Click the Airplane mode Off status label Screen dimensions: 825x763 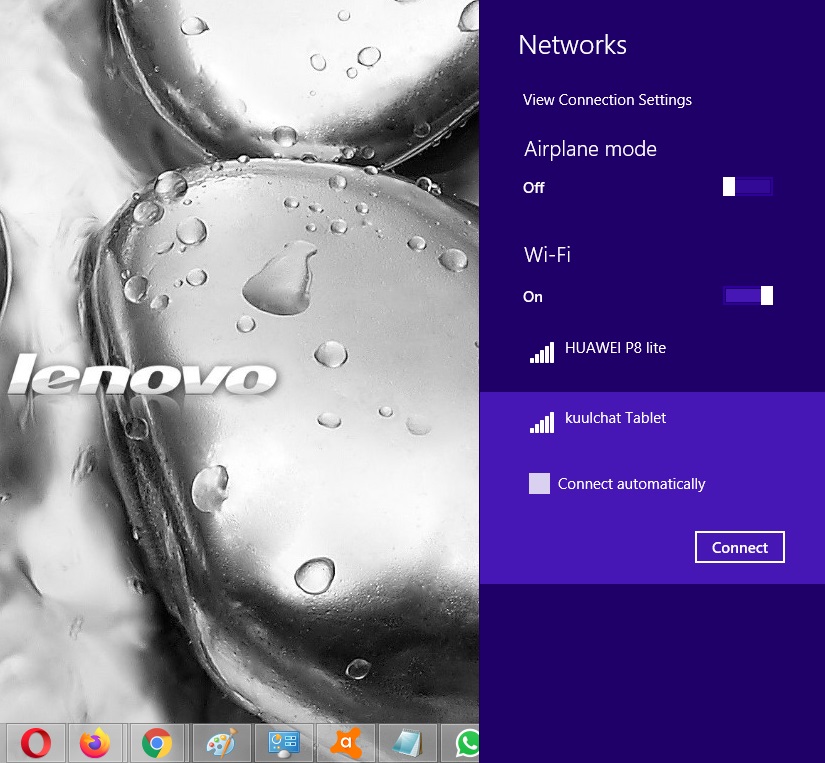click(534, 188)
